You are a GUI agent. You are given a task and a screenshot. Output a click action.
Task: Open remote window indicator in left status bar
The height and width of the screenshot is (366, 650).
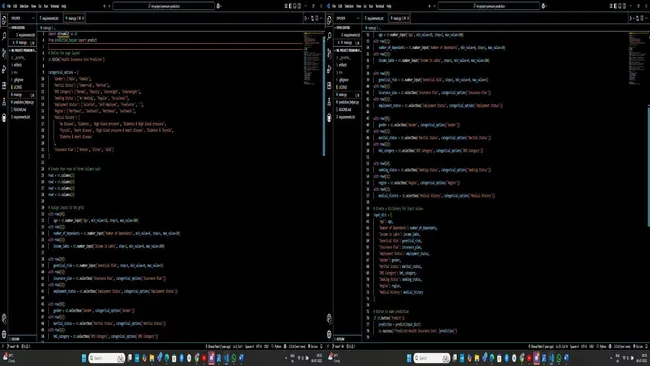[2, 346]
